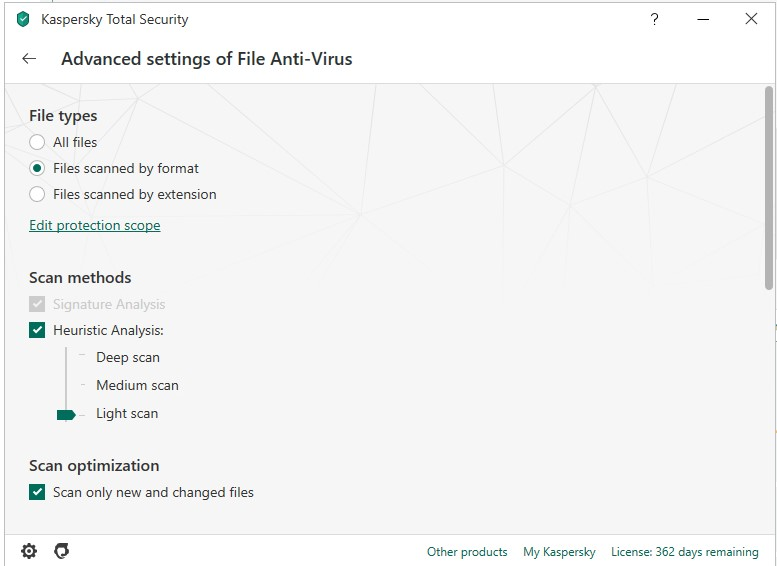Click the help question mark icon
The height and width of the screenshot is (566, 777).
pyautogui.click(x=654, y=19)
